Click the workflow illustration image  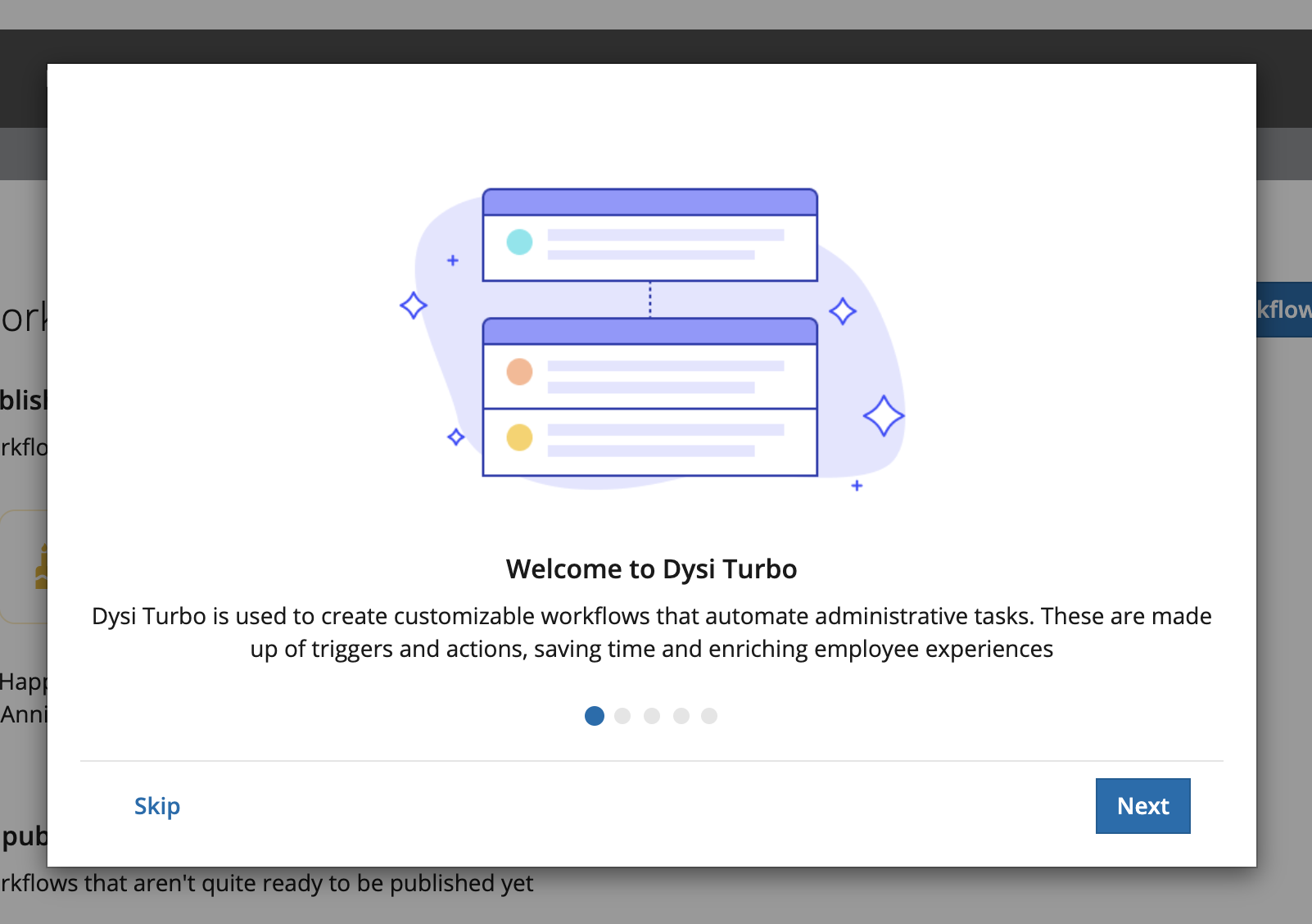coord(652,339)
